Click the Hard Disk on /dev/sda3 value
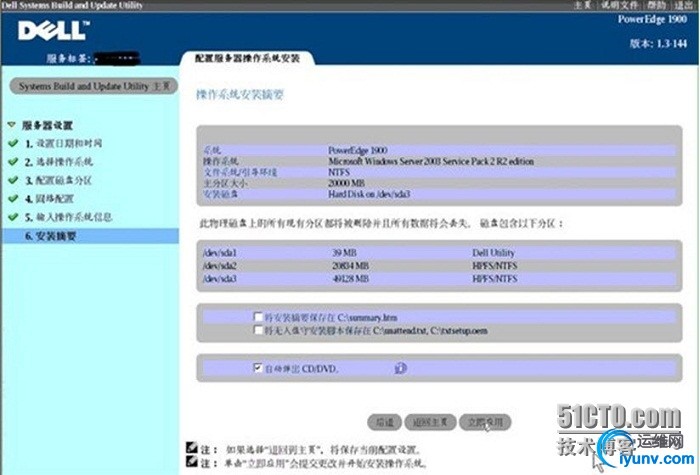 (x=369, y=194)
